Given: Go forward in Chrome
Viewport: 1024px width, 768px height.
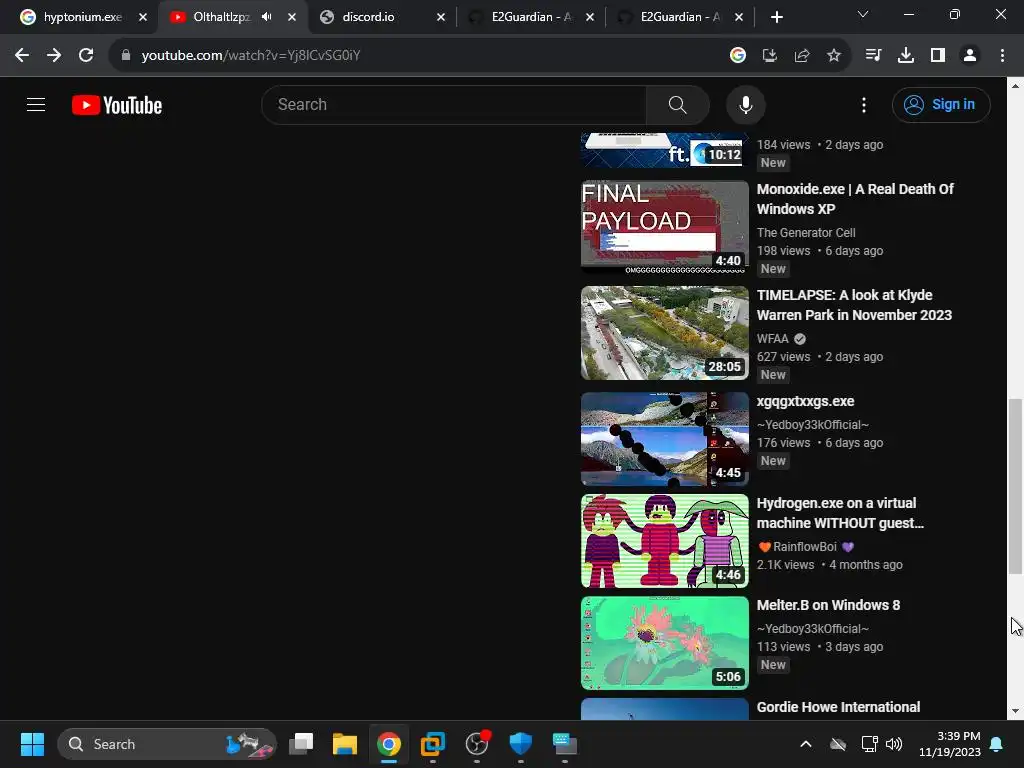Looking at the screenshot, I should [54, 56].
